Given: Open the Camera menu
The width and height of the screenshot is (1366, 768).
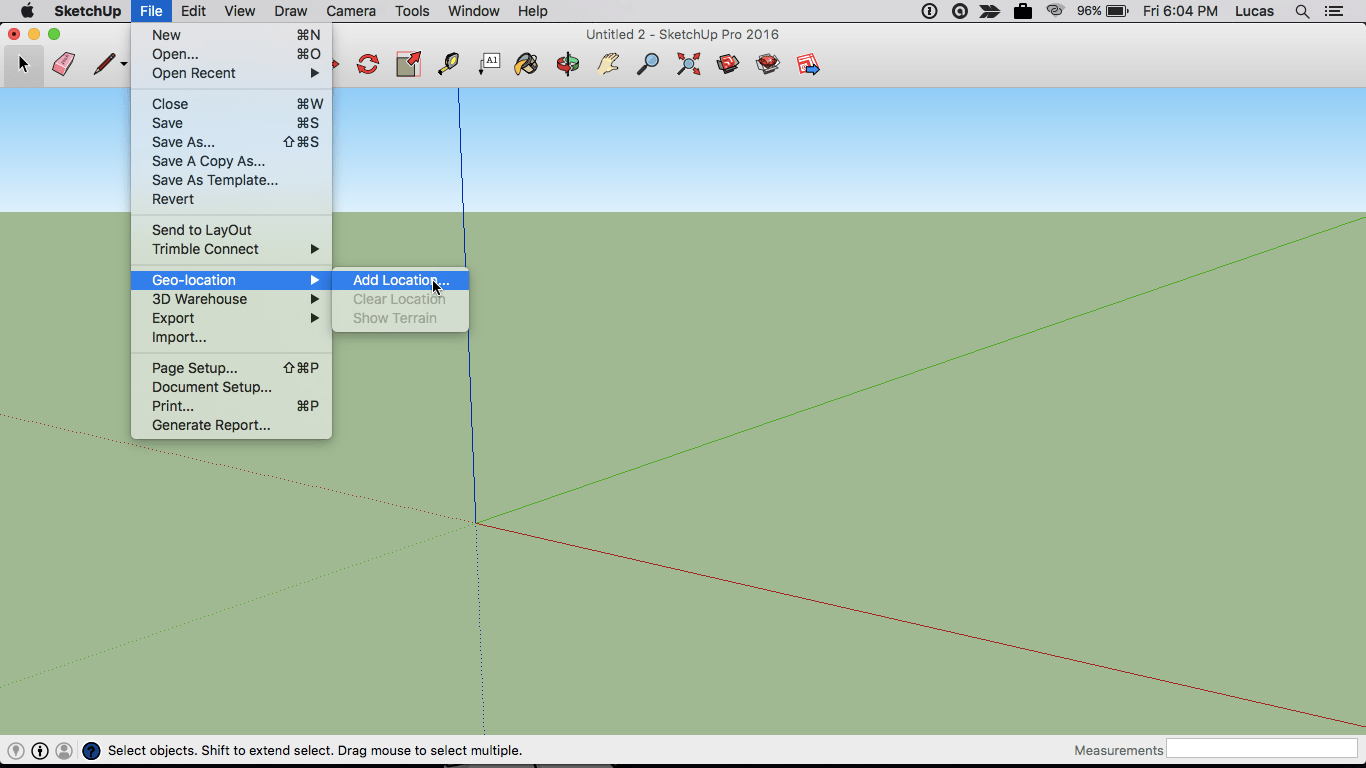Looking at the screenshot, I should coord(351,11).
